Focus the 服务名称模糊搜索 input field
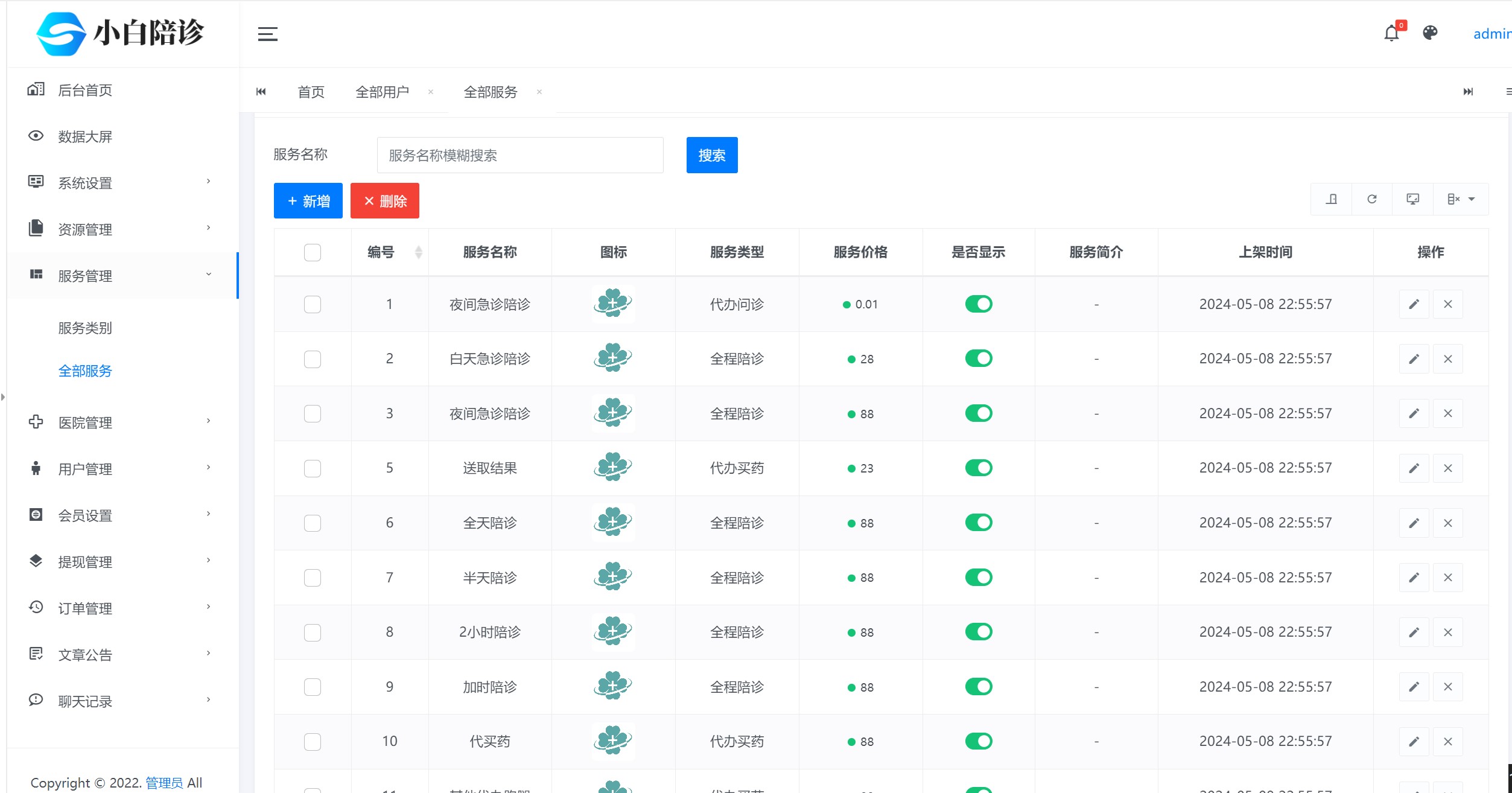Viewport: 1512px width, 793px height. 520,155
